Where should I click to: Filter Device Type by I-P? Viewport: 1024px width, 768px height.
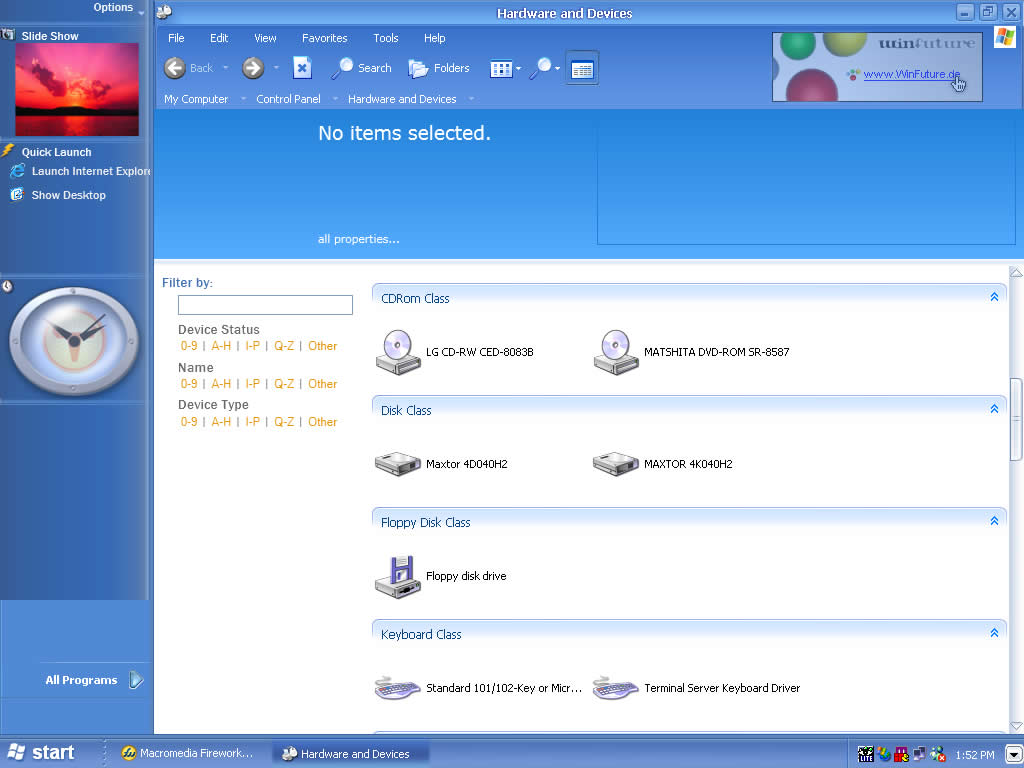click(252, 422)
